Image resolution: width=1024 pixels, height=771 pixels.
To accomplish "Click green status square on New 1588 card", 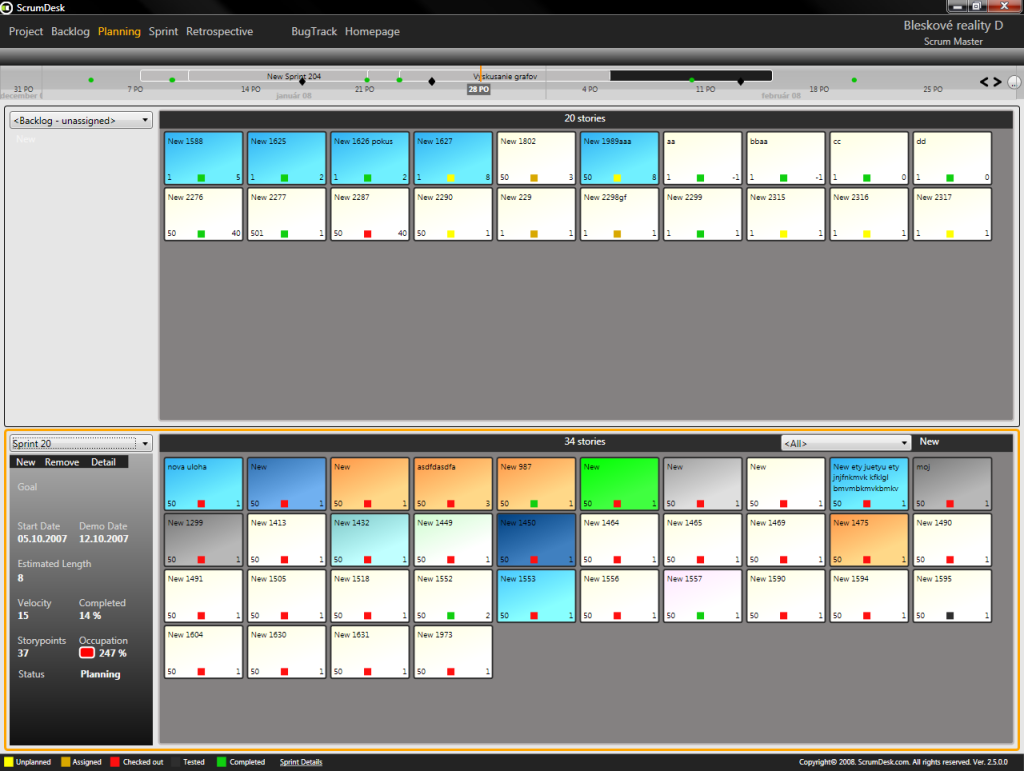I will click(x=201, y=178).
